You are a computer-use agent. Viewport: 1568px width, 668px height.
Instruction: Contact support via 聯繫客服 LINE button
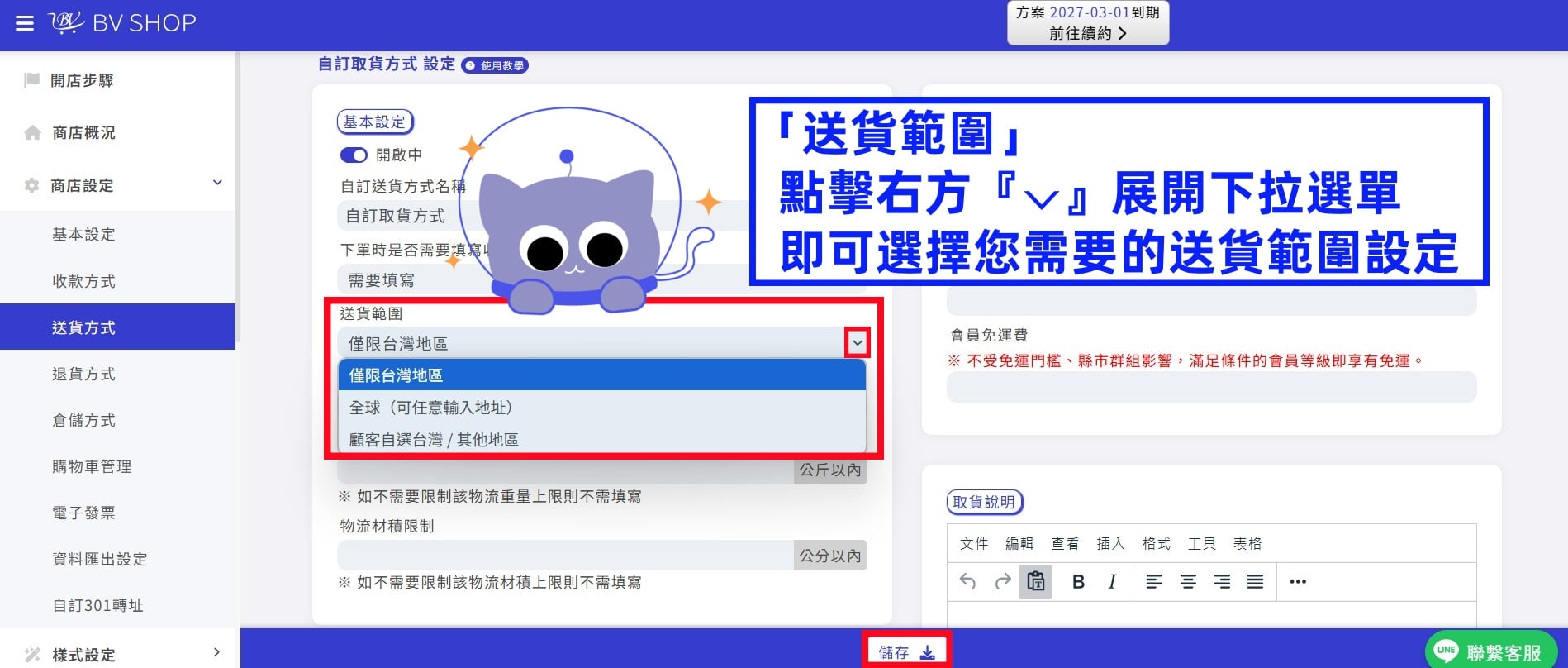1490,652
